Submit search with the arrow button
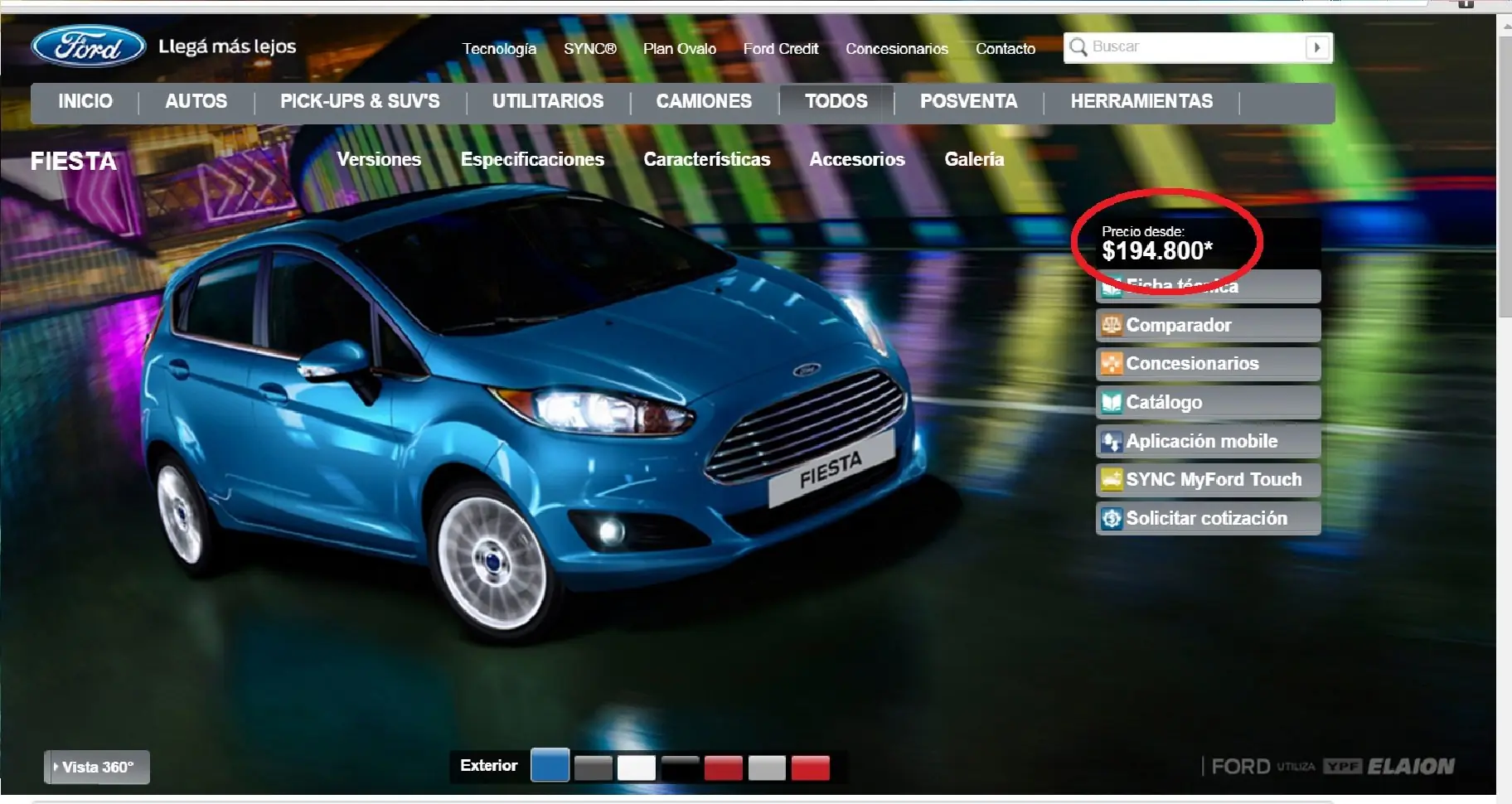Screen dimensions: 1512x804 pos(1316,47)
